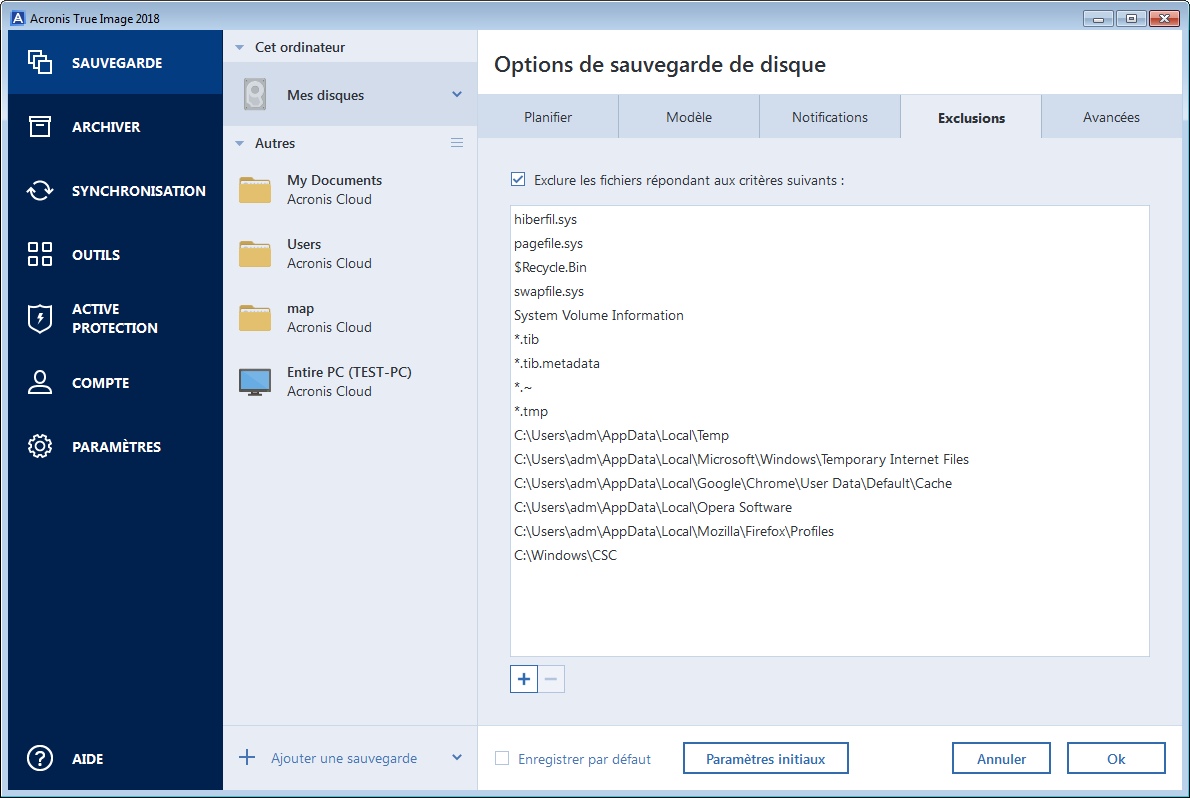Open PARAMÈTRES section
The width and height of the screenshot is (1190, 798).
115,446
